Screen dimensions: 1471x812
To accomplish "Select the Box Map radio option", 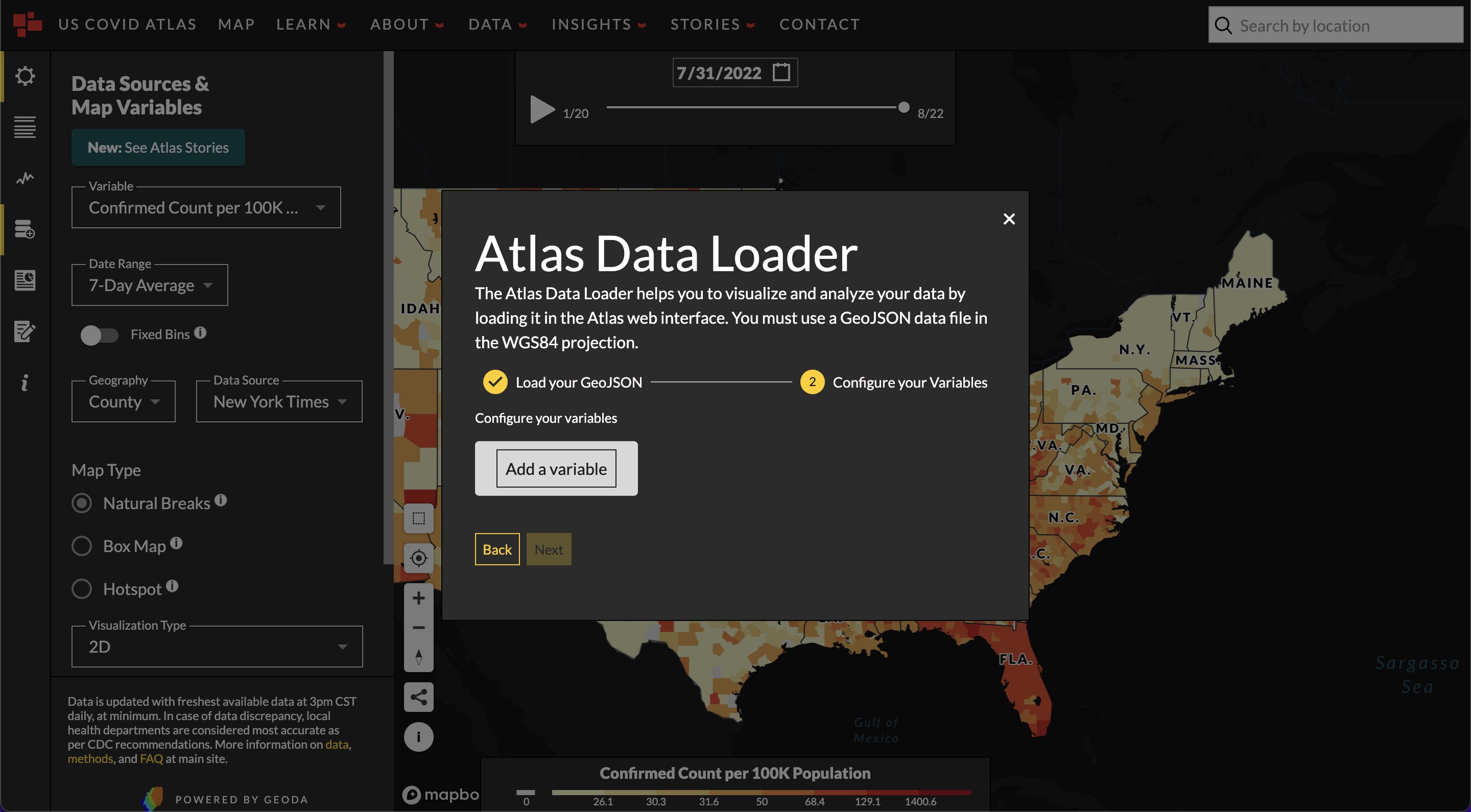I will [82, 546].
